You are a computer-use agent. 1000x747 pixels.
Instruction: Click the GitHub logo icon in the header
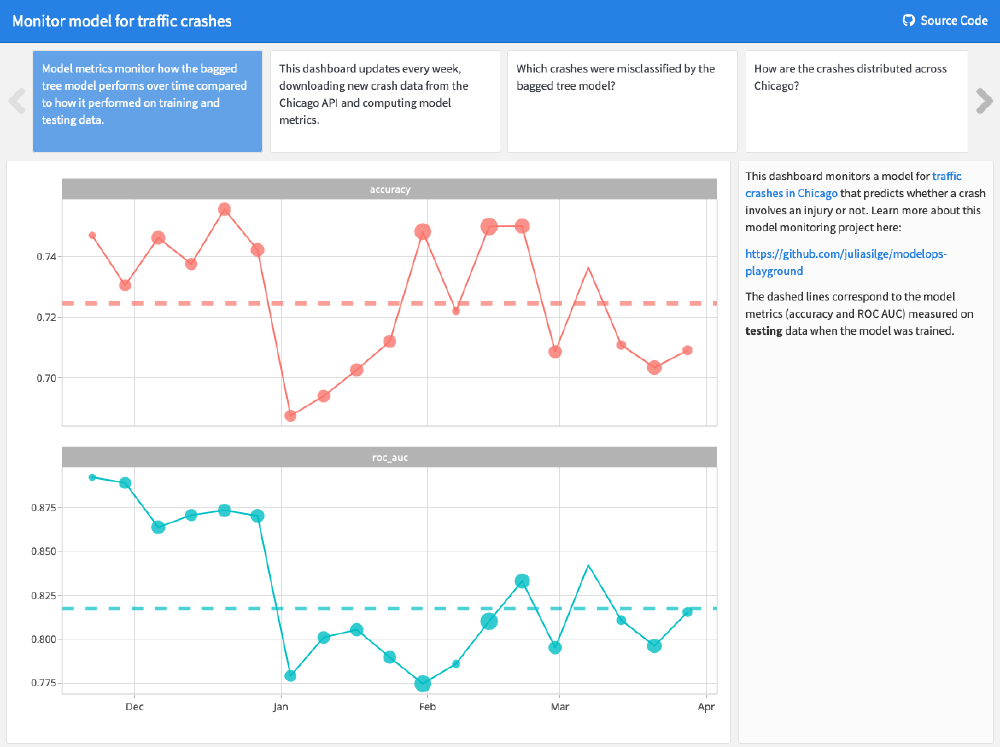pos(908,19)
